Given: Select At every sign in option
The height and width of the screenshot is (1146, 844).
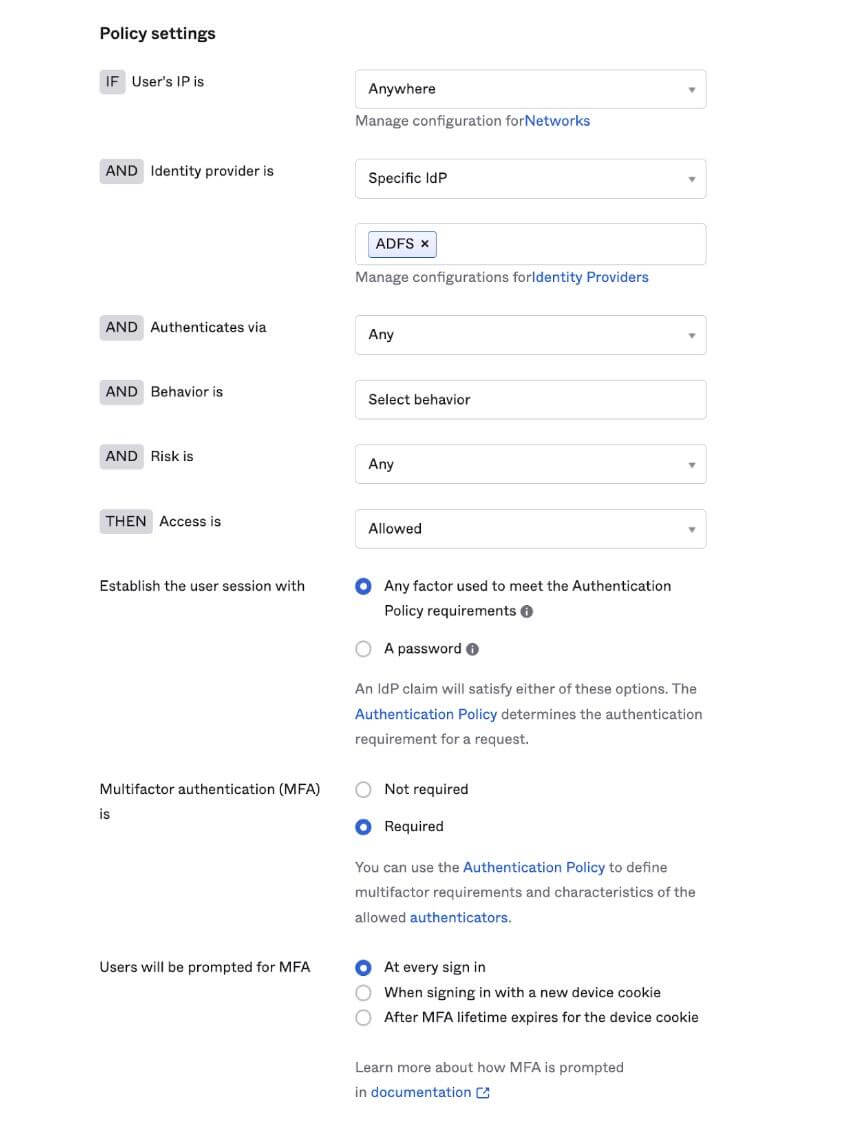Looking at the screenshot, I should (x=364, y=967).
